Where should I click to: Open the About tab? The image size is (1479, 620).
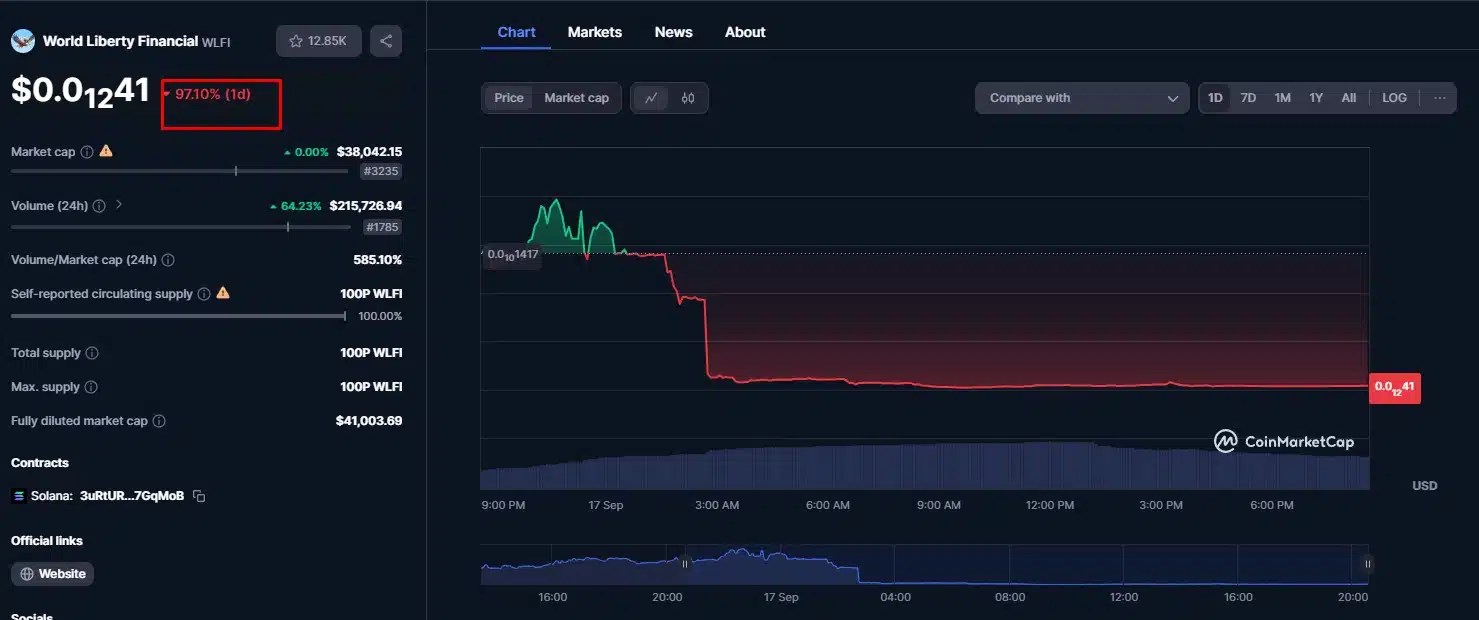tap(745, 32)
